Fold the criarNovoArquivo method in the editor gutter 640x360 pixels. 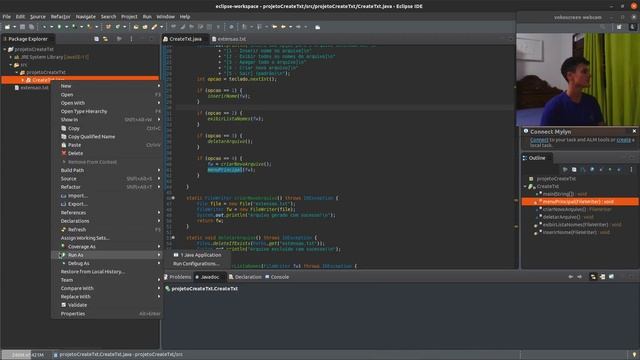(173, 198)
